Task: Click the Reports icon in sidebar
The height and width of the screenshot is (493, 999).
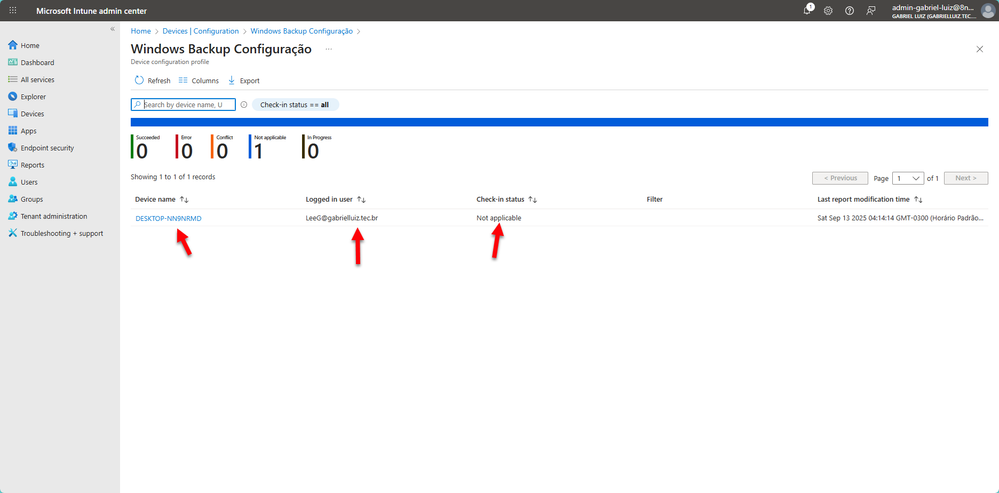Action: (x=12, y=165)
